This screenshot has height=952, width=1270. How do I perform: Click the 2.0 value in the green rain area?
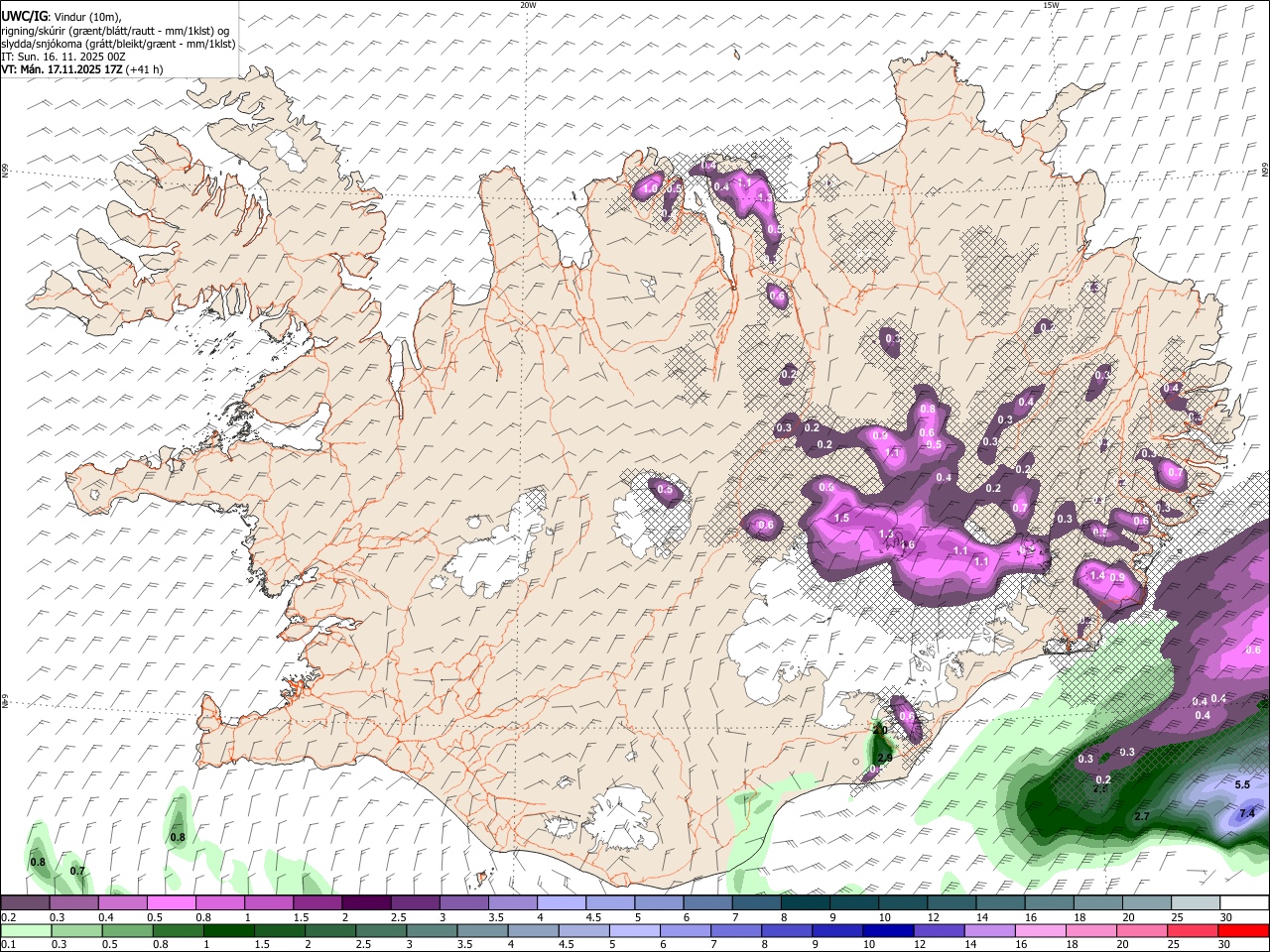[879, 730]
